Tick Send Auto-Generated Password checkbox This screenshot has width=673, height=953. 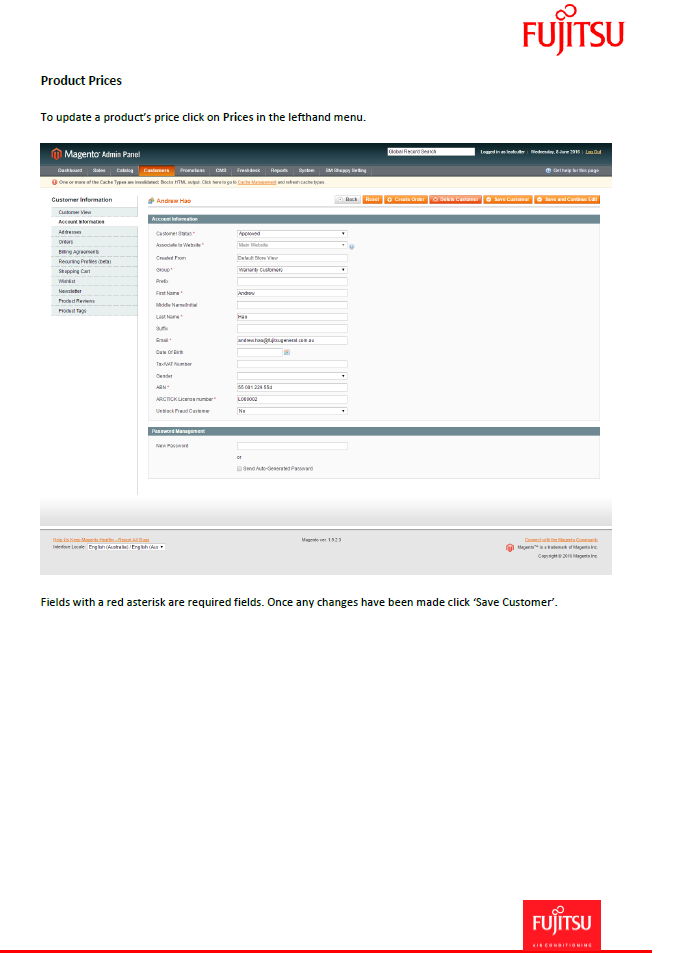pyautogui.click(x=240, y=469)
